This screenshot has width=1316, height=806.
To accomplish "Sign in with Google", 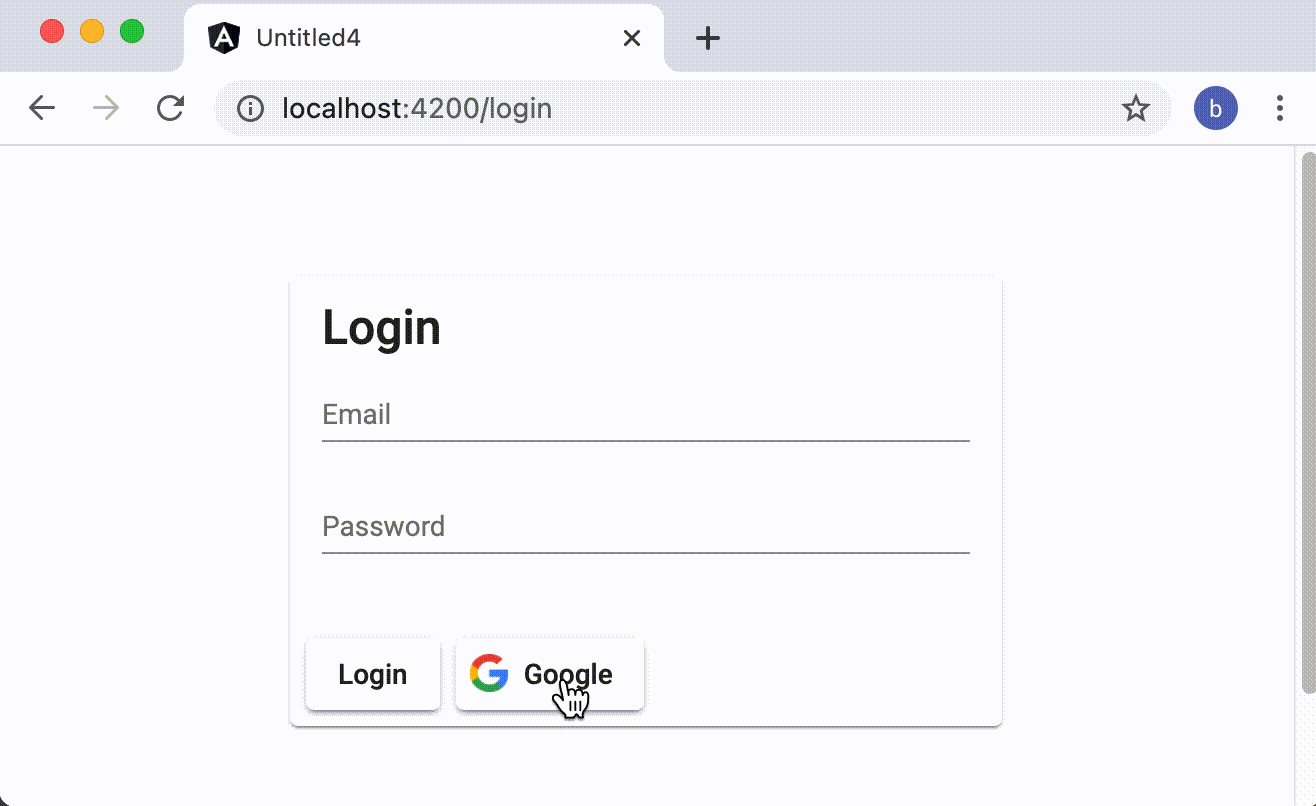I will point(549,673).
